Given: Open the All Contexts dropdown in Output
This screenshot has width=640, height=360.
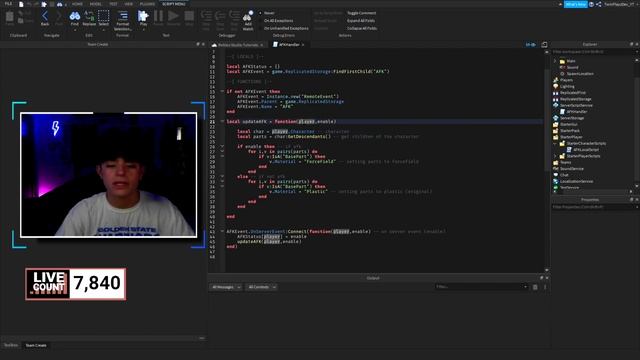Looking at the screenshot, I should coord(262,287).
